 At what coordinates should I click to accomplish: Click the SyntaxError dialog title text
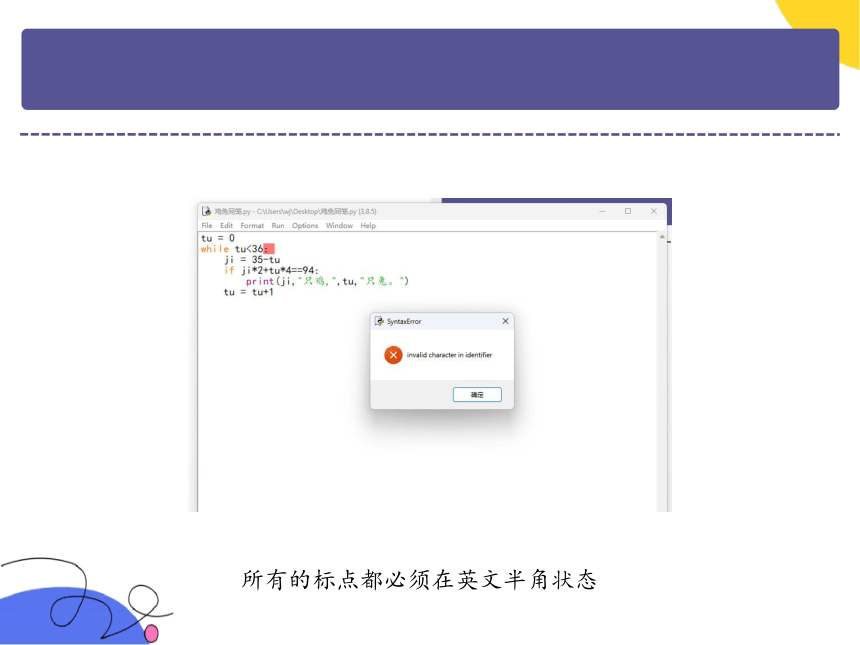coord(404,321)
